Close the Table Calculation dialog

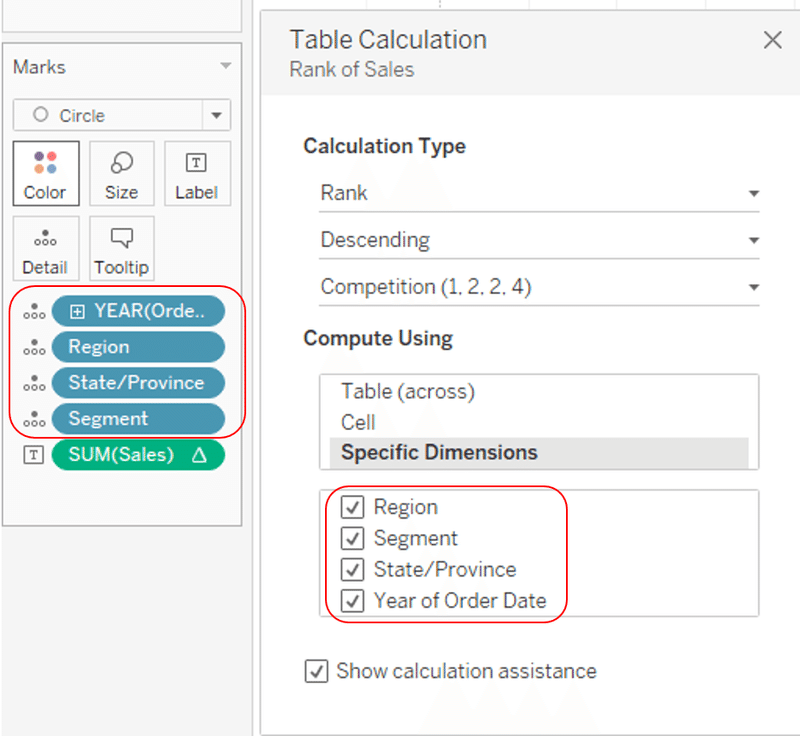[772, 40]
